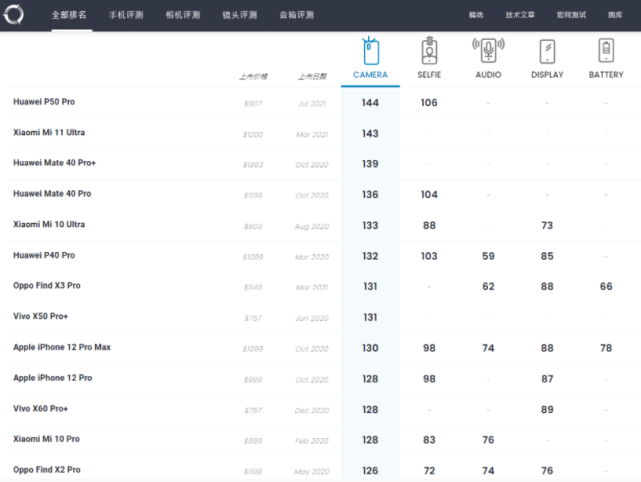Click audio score 76 for Xiaomi Mi 10 Pro
This screenshot has width=641, height=482.
pos(488,440)
